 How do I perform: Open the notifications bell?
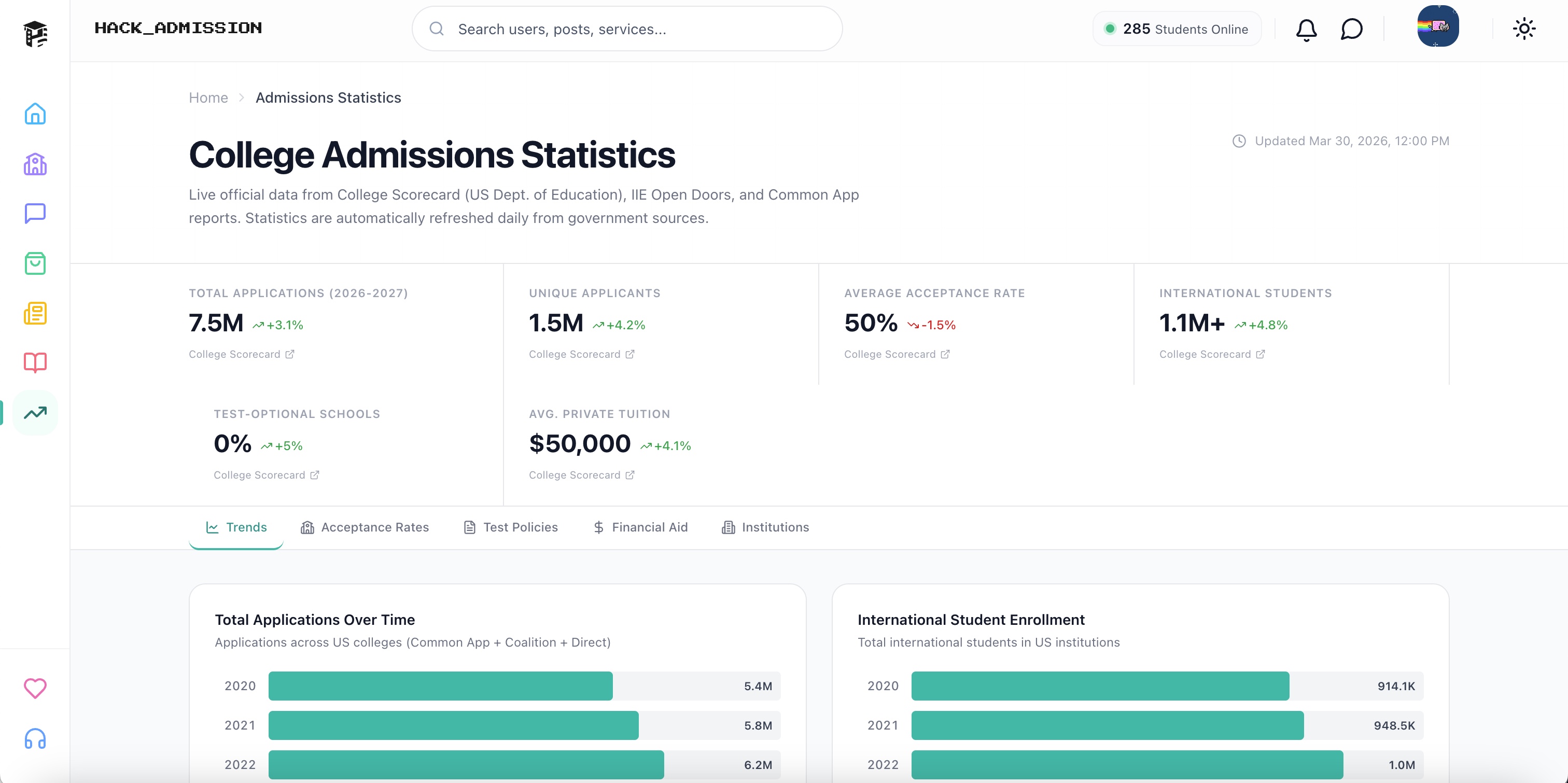click(x=1306, y=29)
